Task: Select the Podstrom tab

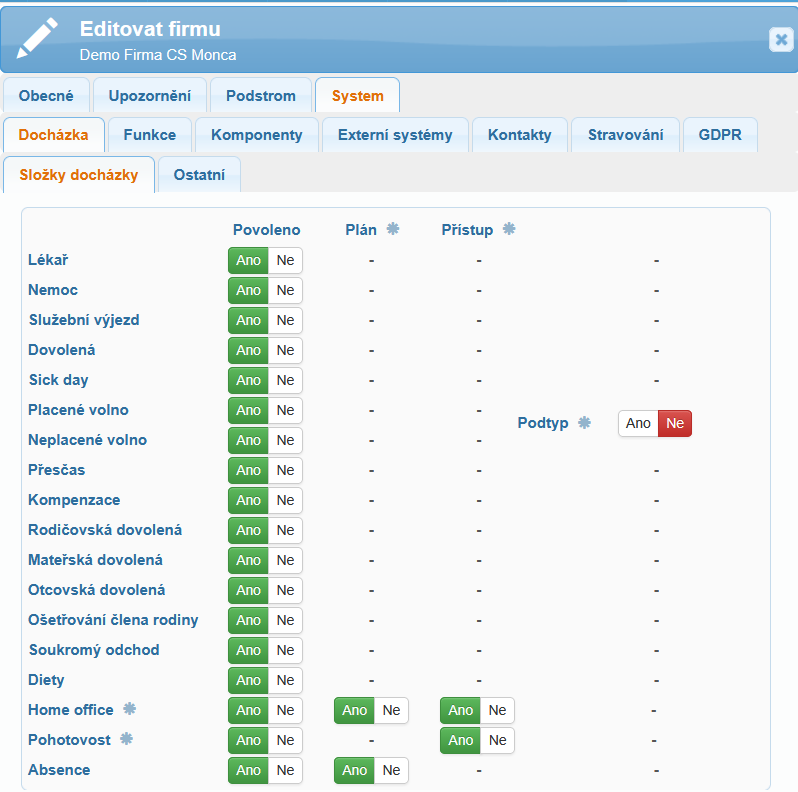Action: pyautogui.click(x=261, y=96)
